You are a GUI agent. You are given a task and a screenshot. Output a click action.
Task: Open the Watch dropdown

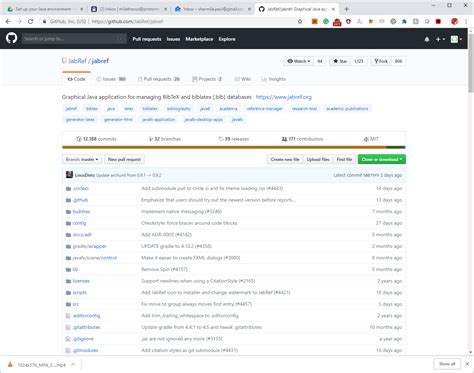point(299,61)
